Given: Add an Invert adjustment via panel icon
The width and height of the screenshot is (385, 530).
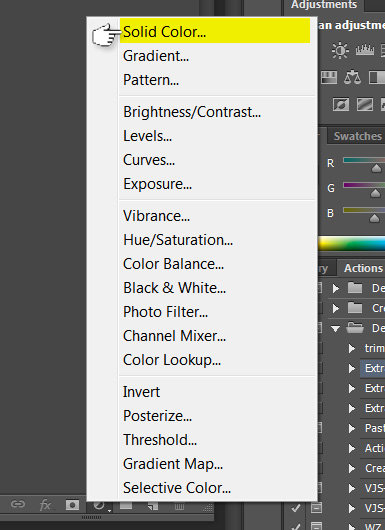Looking at the screenshot, I should tap(341, 104).
